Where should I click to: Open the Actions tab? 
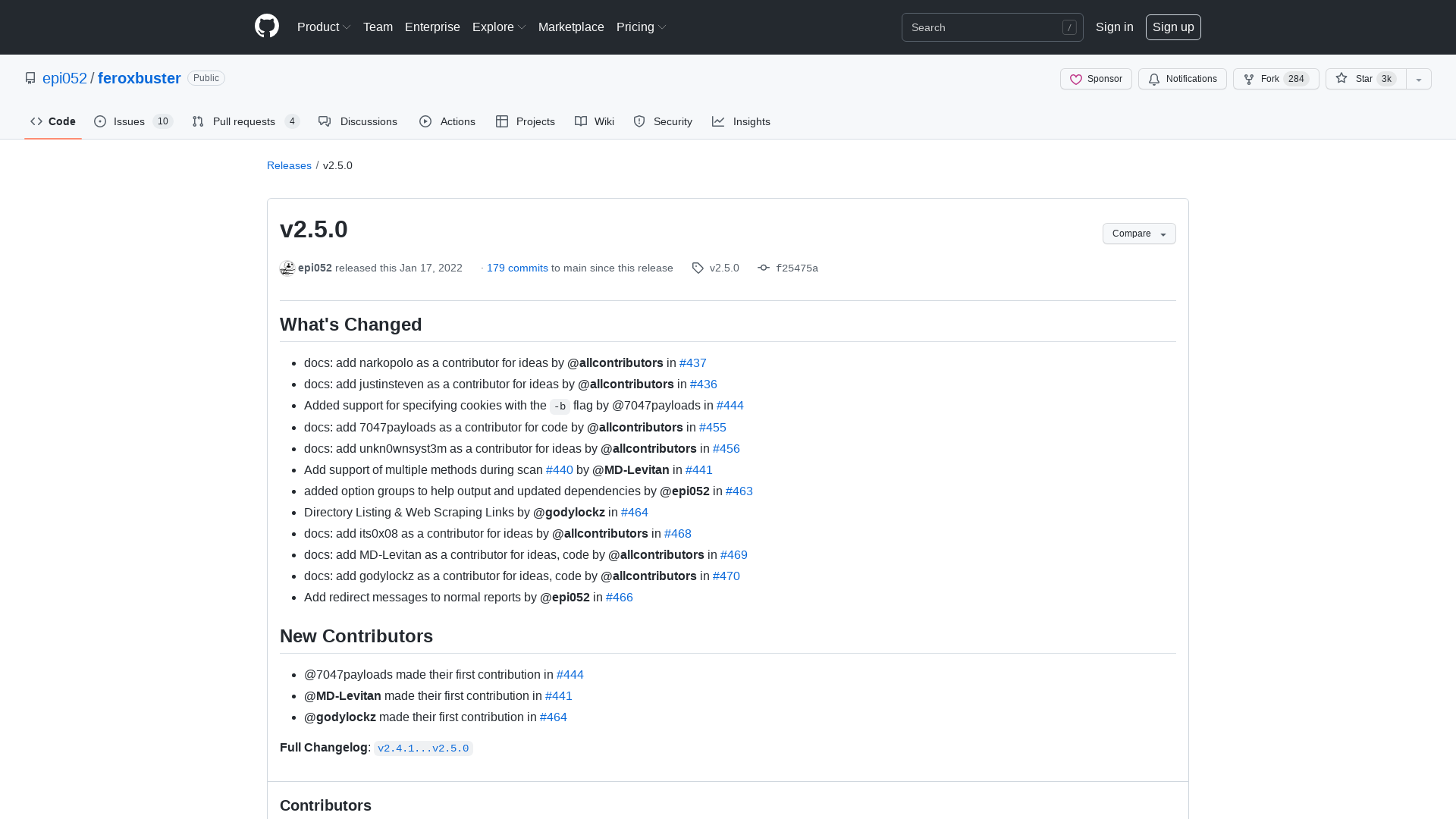(x=447, y=121)
